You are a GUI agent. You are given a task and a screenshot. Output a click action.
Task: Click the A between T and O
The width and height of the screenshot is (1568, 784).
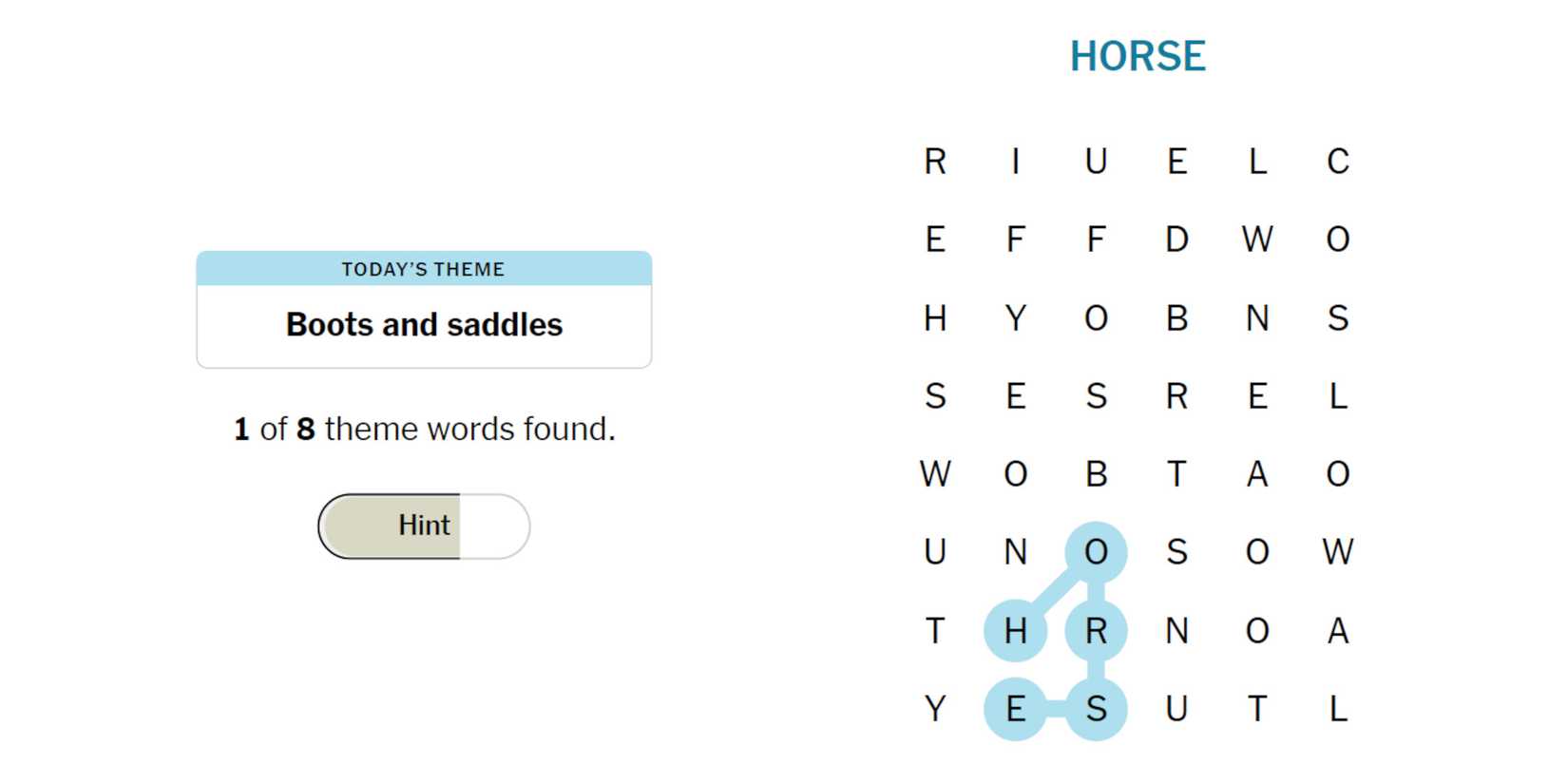coord(1256,473)
